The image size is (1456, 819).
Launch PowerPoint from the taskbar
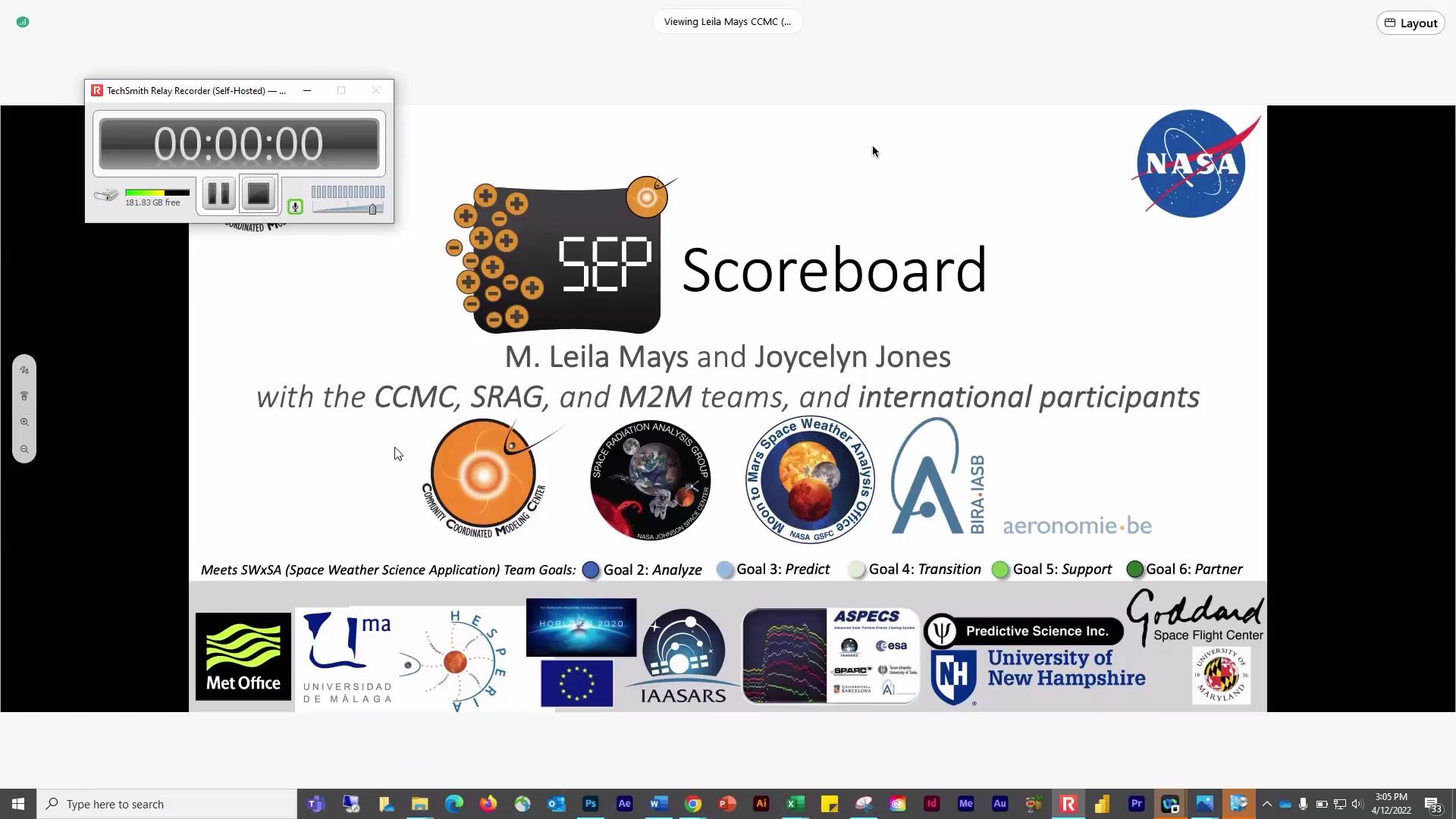click(726, 804)
